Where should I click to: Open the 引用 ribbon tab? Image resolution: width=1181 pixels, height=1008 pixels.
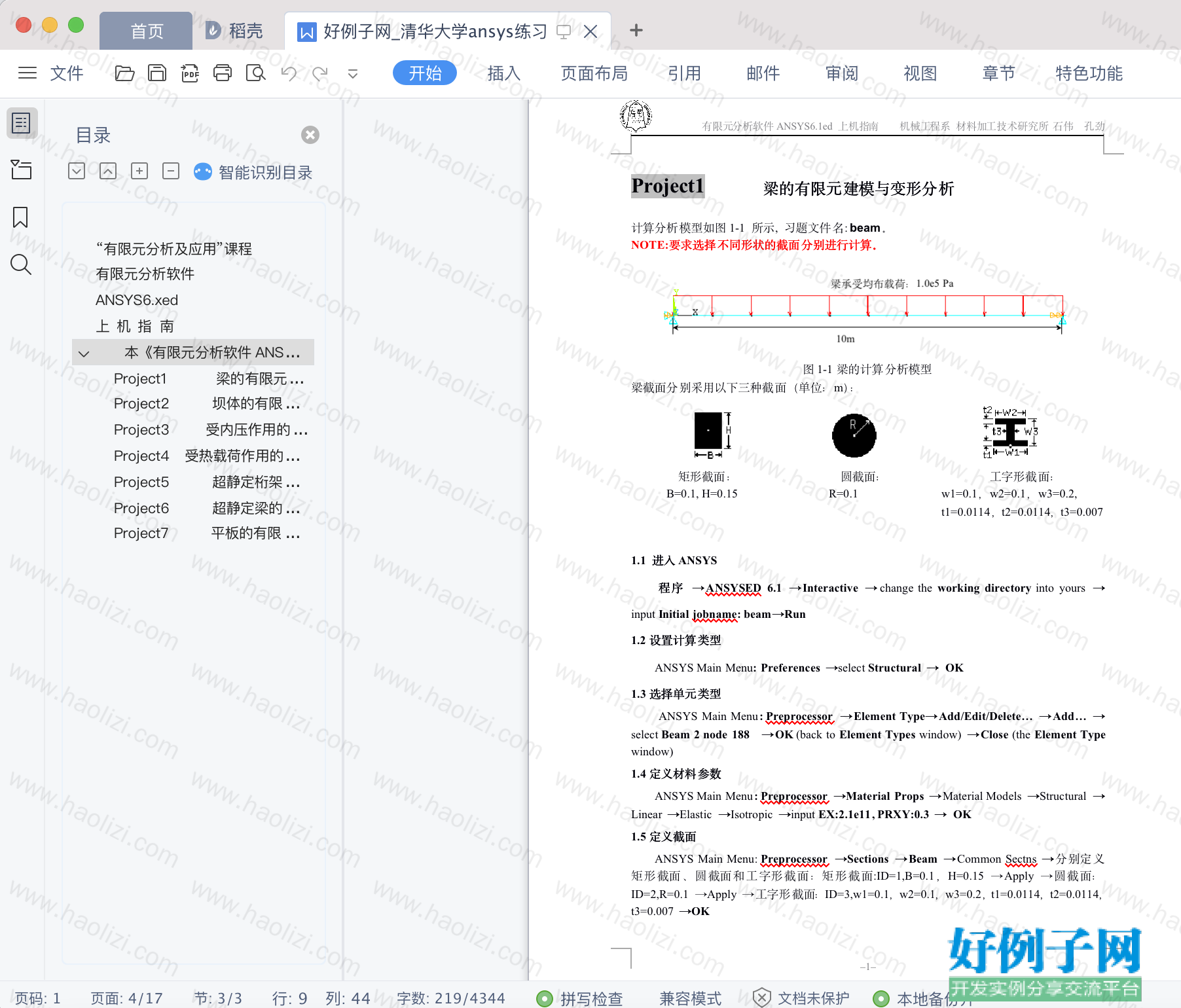click(685, 73)
